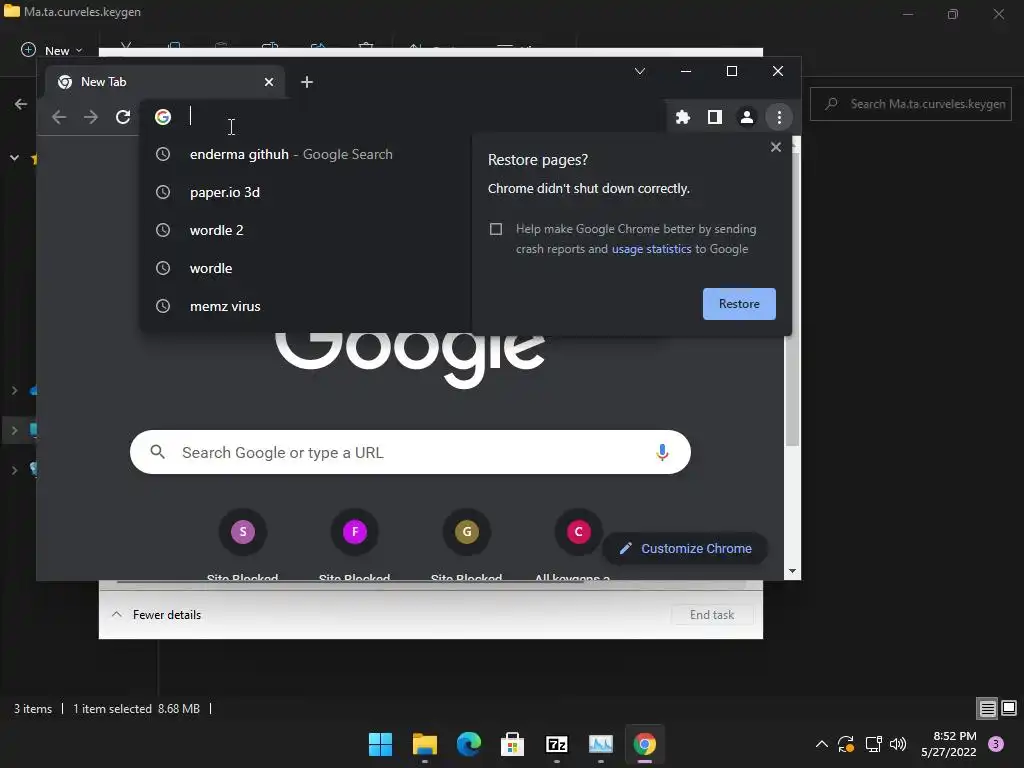Viewport: 1024px width, 768px height.
Task: Click the Restore button
Action: (x=739, y=304)
